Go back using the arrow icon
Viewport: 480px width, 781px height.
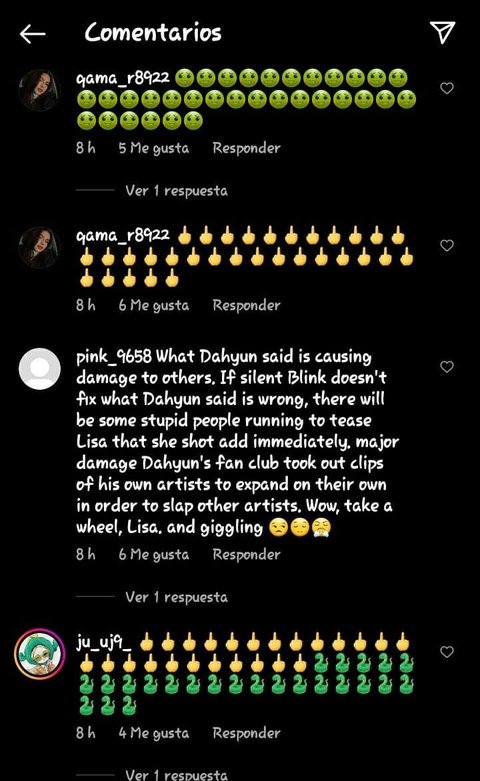tap(32, 34)
